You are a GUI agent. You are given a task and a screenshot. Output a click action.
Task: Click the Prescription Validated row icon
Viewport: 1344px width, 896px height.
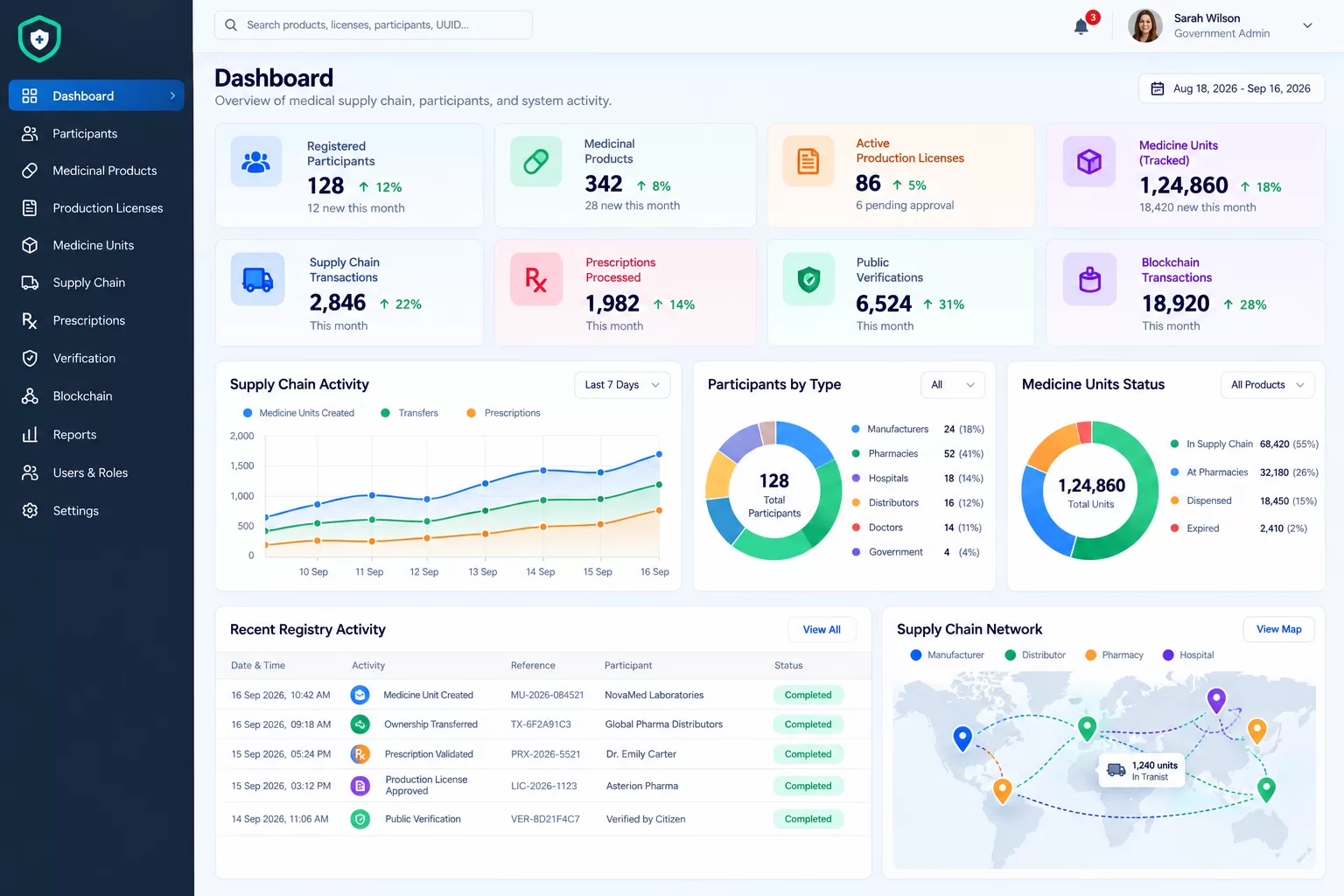pos(360,754)
